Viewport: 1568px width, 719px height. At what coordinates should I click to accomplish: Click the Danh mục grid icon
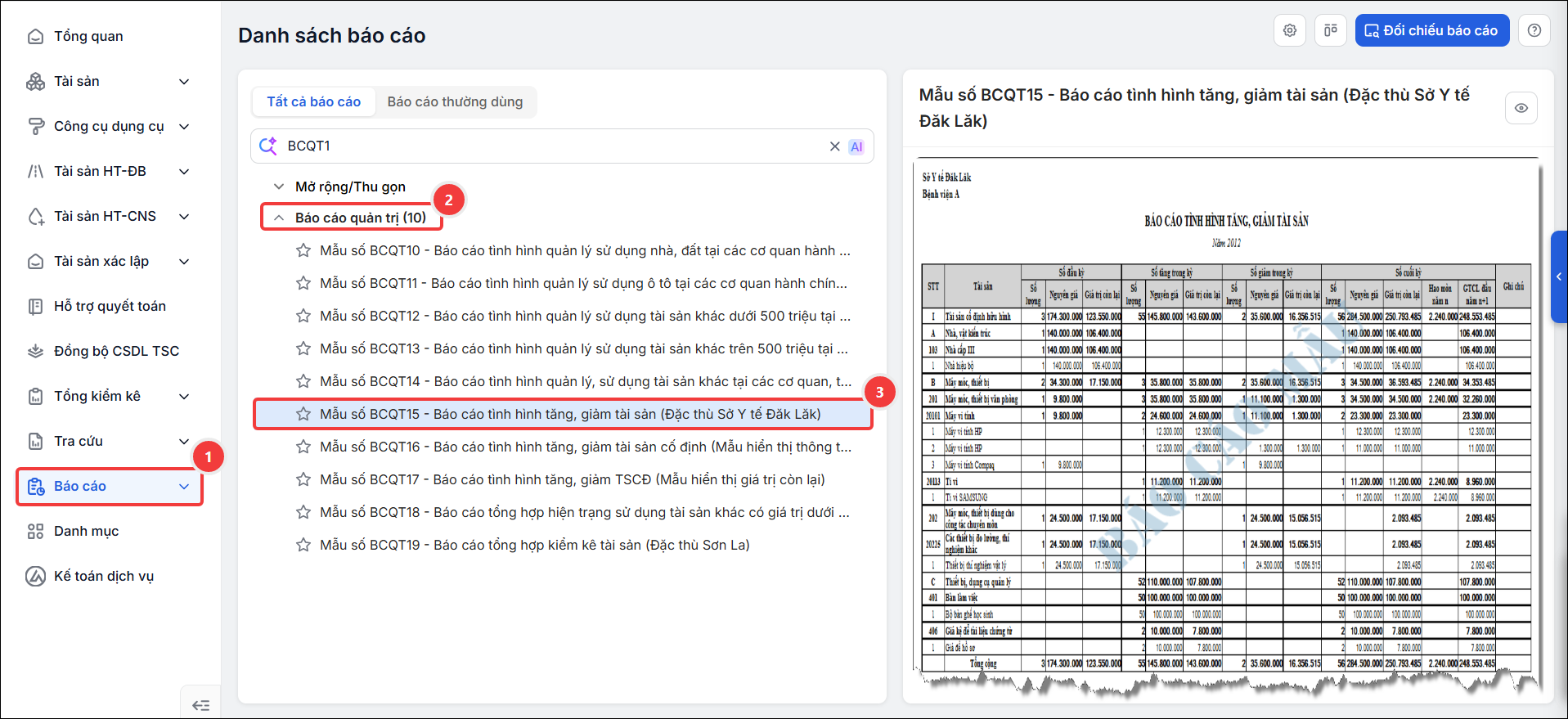35,531
